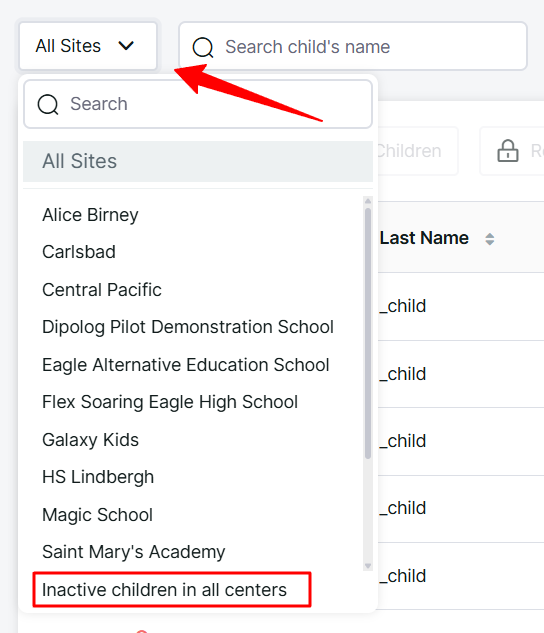Click the padlock icon button
Viewport: 544px width, 633px height.
point(508,151)
